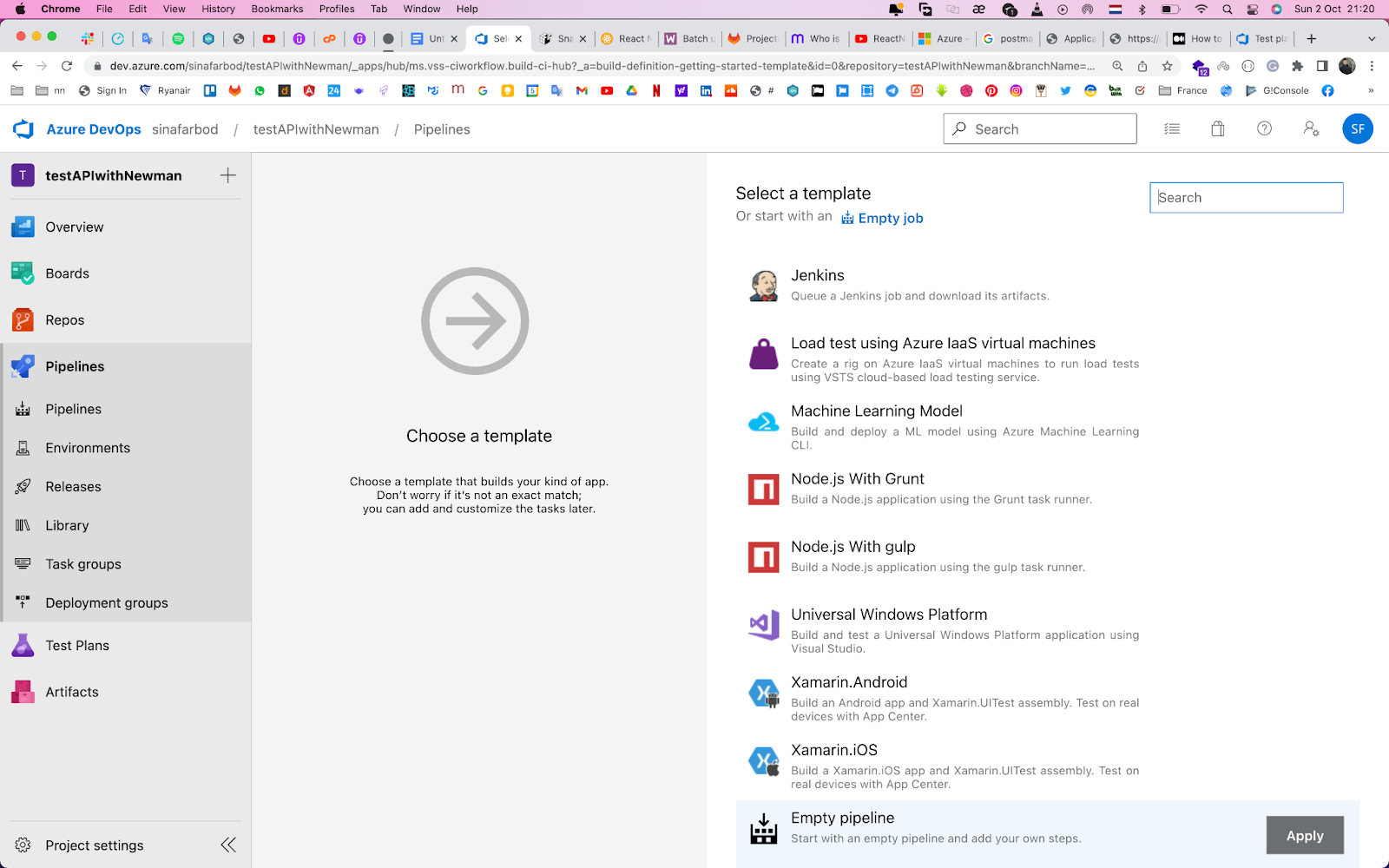The height and width of the screenshot is (868, 1389).
Task: Open the sinafarbod organization breadcrumb
Action: pyautogui.click(x=185, y=129)
